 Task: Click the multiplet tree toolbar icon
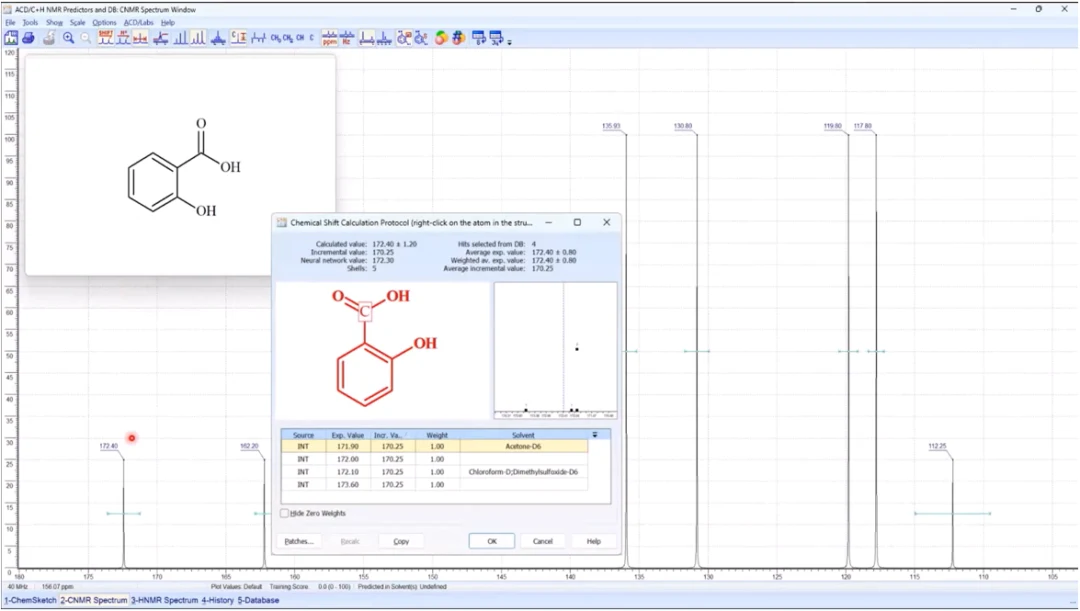[x=258, y=39]
